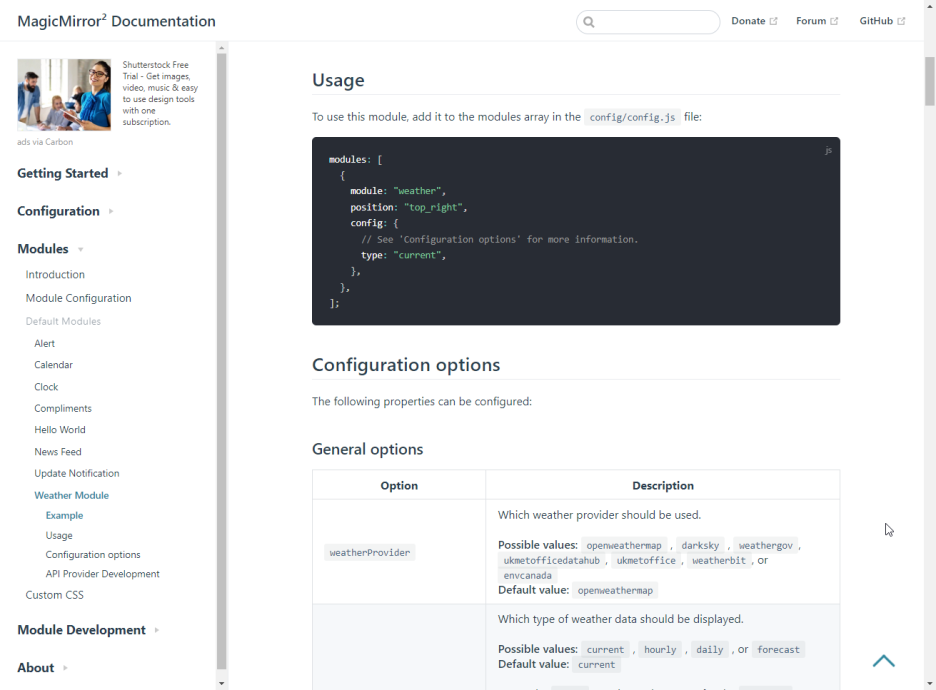Click the sidebar vertical scrollbar thumb
Screen dimensions: 936x690
221,362
